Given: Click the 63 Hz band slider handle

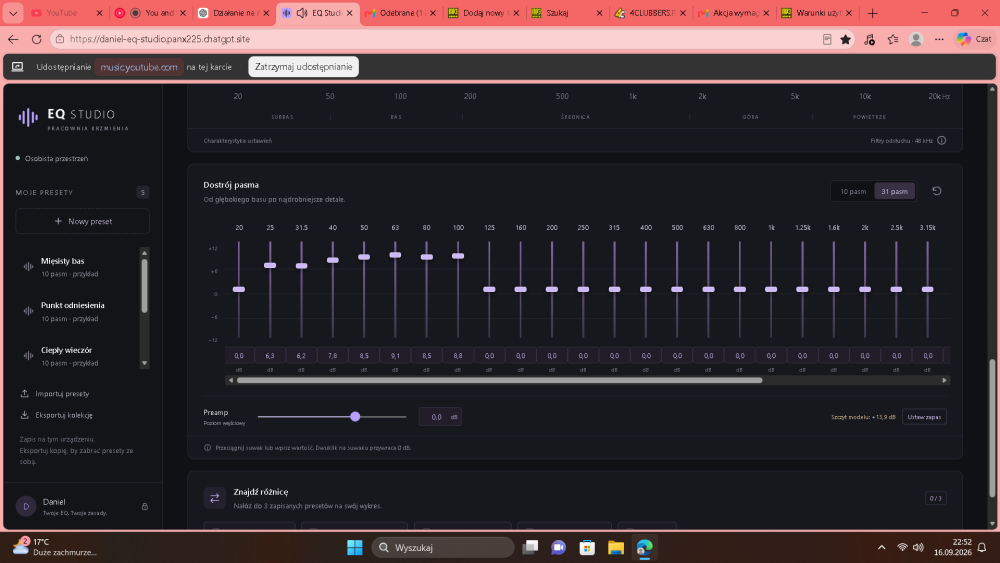Looking at the screenshot, I should click(395, 255).
